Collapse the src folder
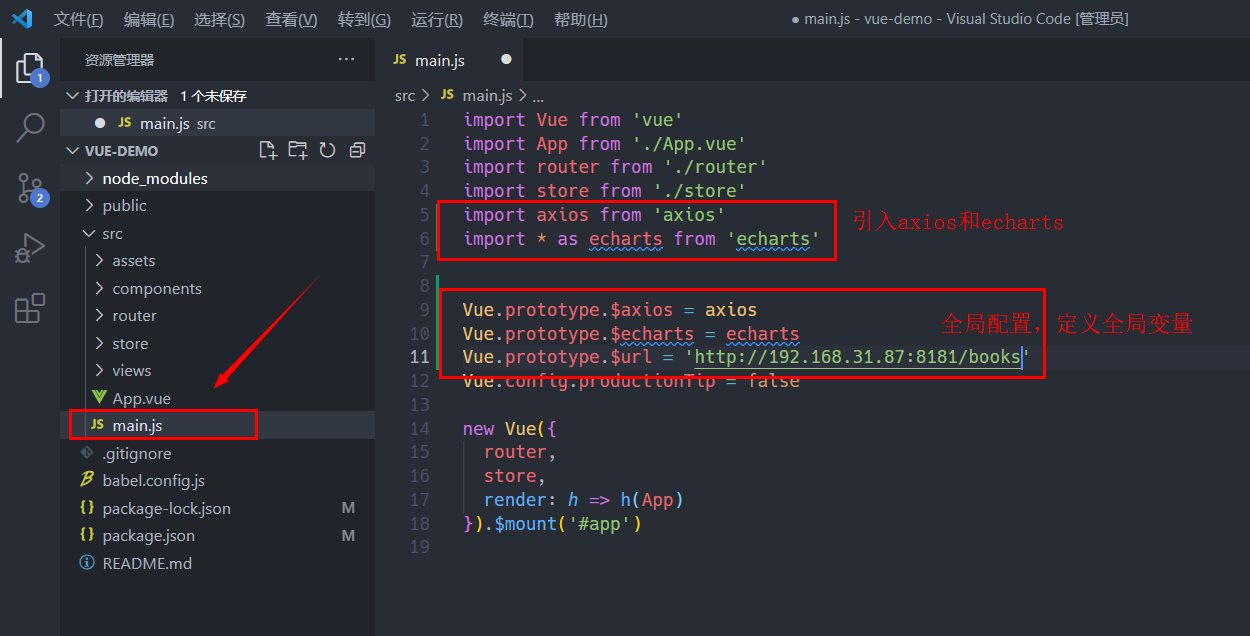This screenshot has width=1250, height=636. tap(218, 233)
